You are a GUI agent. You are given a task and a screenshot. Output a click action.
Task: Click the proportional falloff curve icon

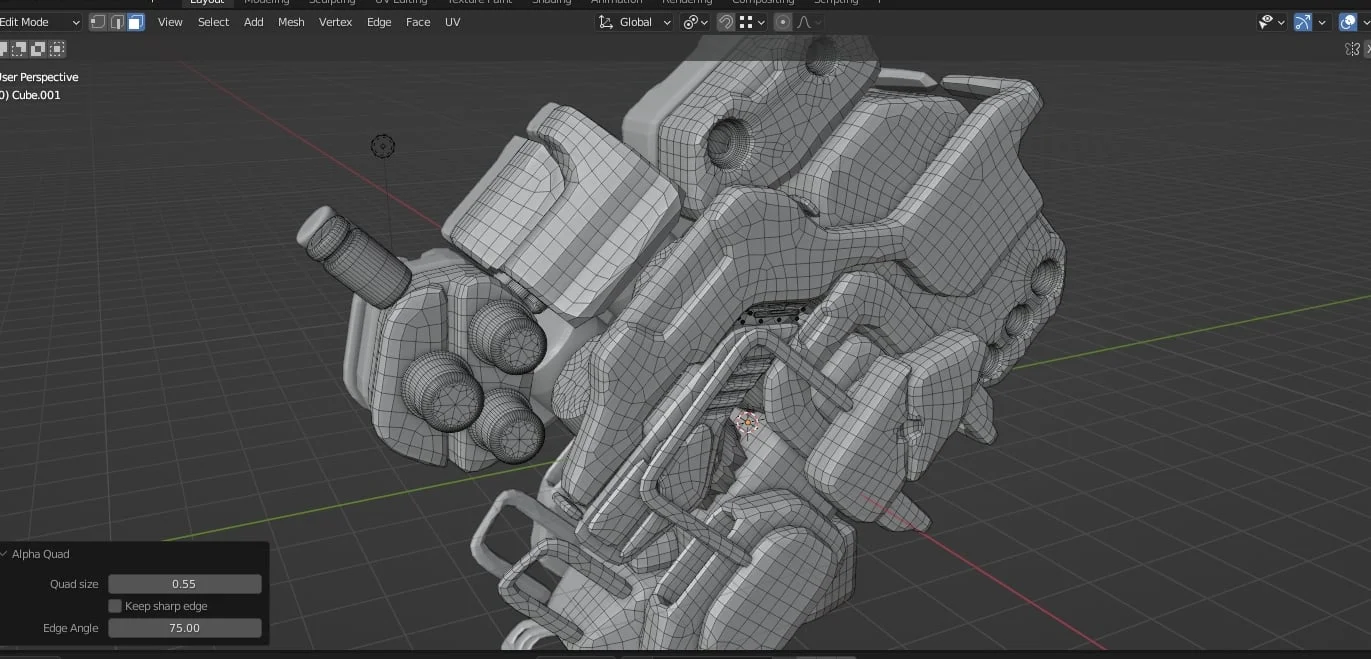[805, 21]
